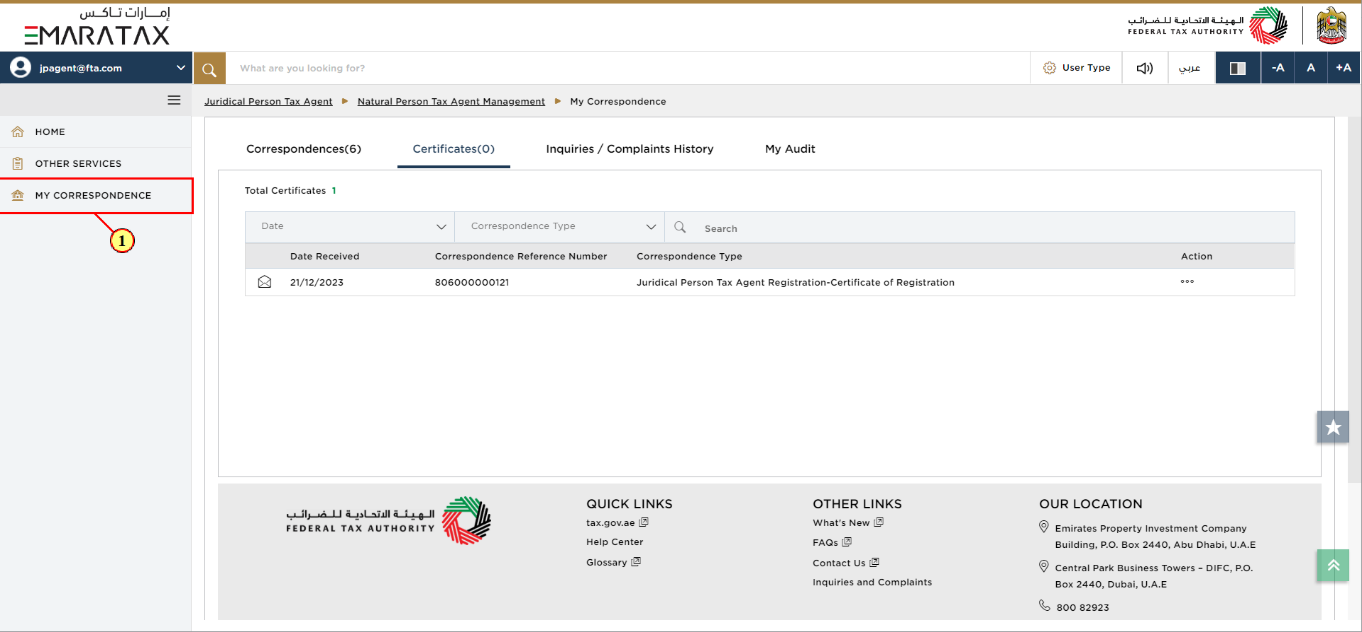Open the tax.gov.ae quick link
This screenshot has width=1362, height=632.
pos(610,522)
